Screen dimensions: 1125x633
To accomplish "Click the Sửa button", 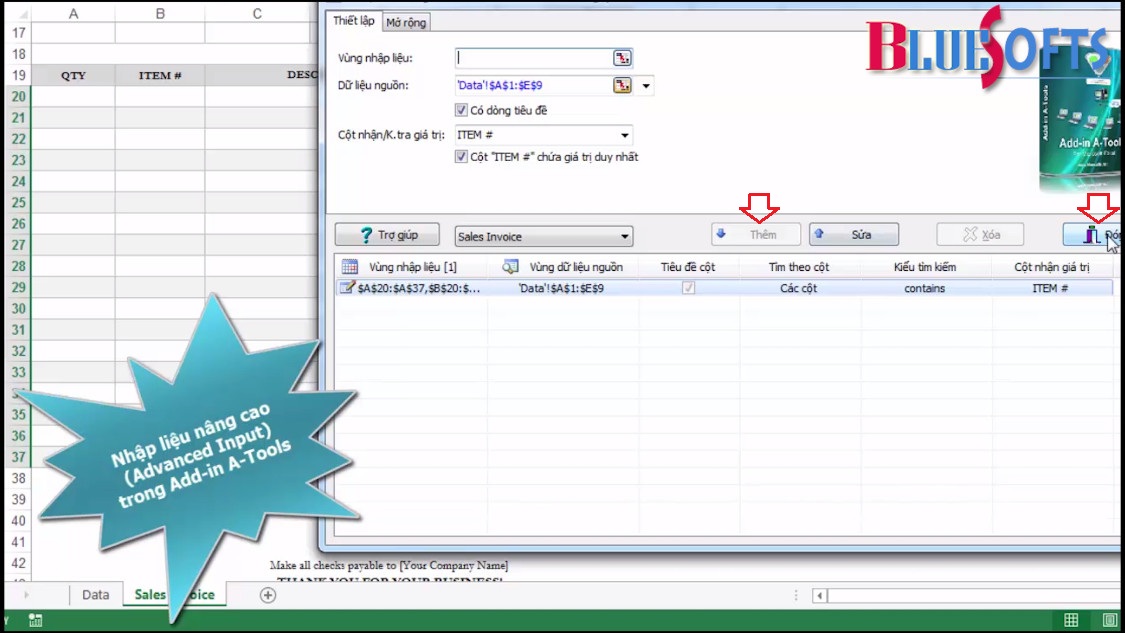I will (x=854, y=235).
